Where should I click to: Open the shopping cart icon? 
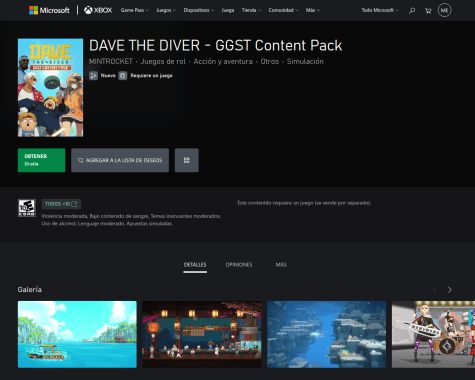428,11
